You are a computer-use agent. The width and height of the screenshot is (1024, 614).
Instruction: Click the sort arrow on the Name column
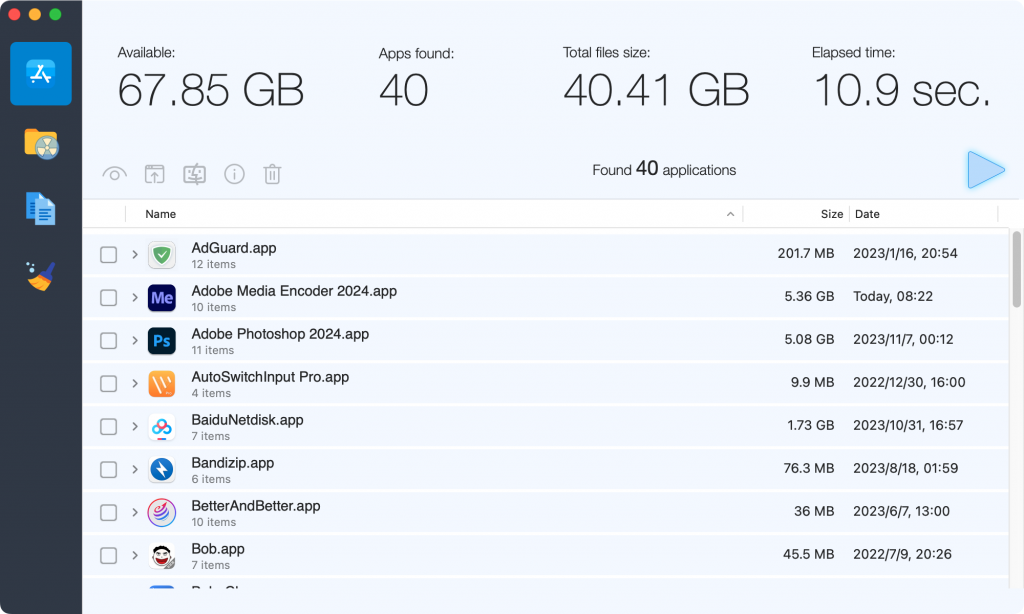click(x=730, y=214)
